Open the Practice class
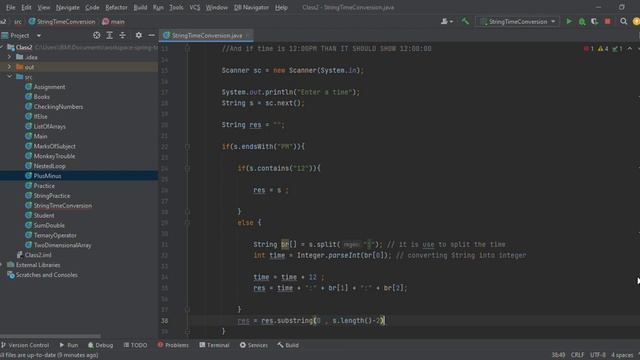Image resolution: width=640 pixels, height=360 pixels. [44, 186]
